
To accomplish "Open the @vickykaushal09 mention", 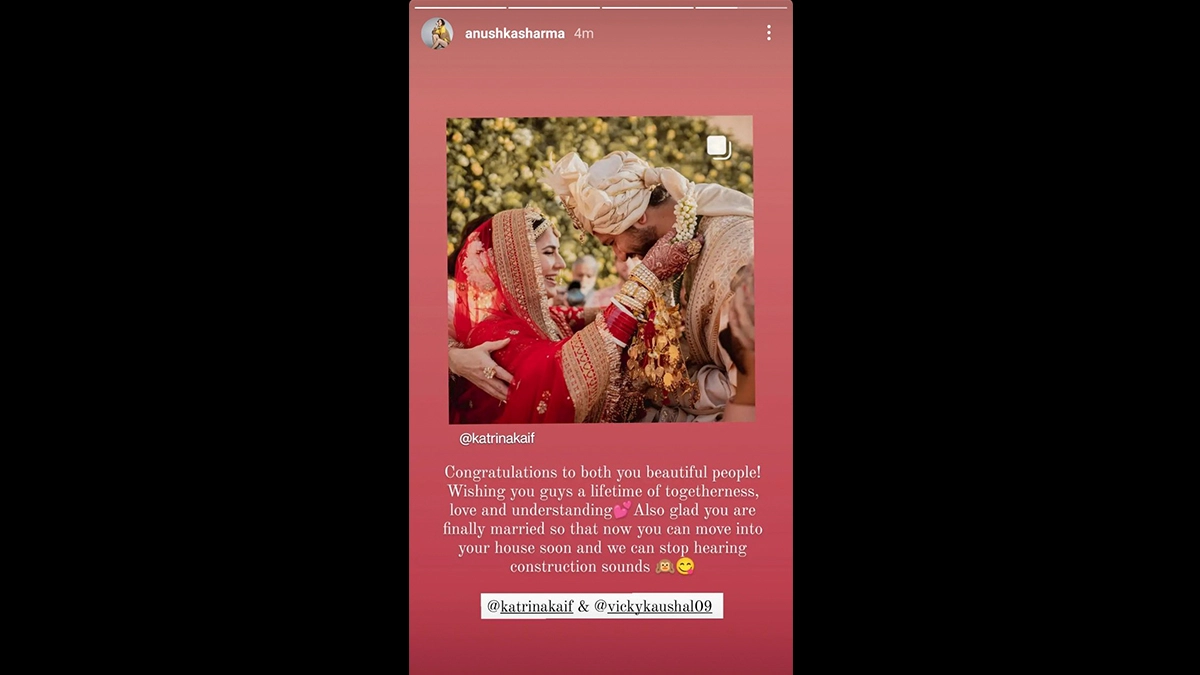I will point(653,606).
